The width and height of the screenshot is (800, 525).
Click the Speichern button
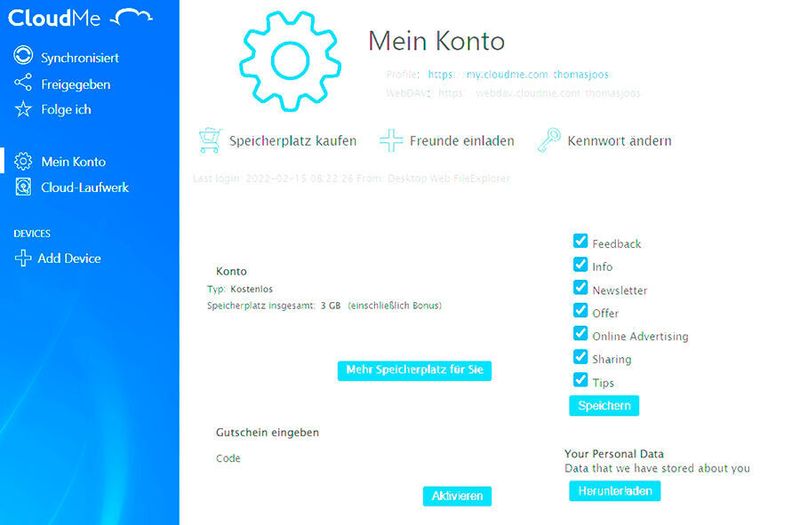click(604, 406)
